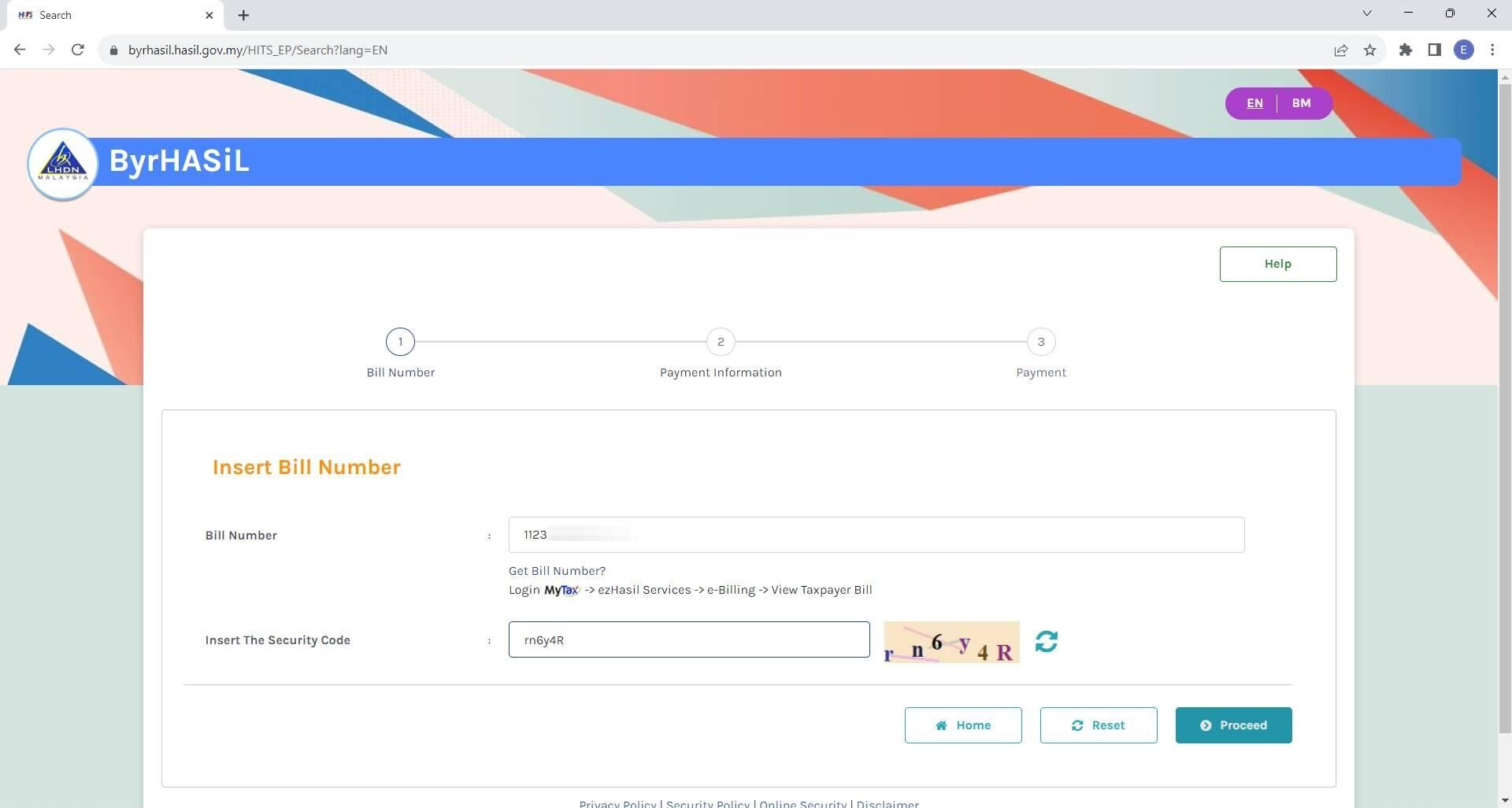Screen dimensions: 1512x808
Task: Open the Help button
Action: tap(1277, 264)
